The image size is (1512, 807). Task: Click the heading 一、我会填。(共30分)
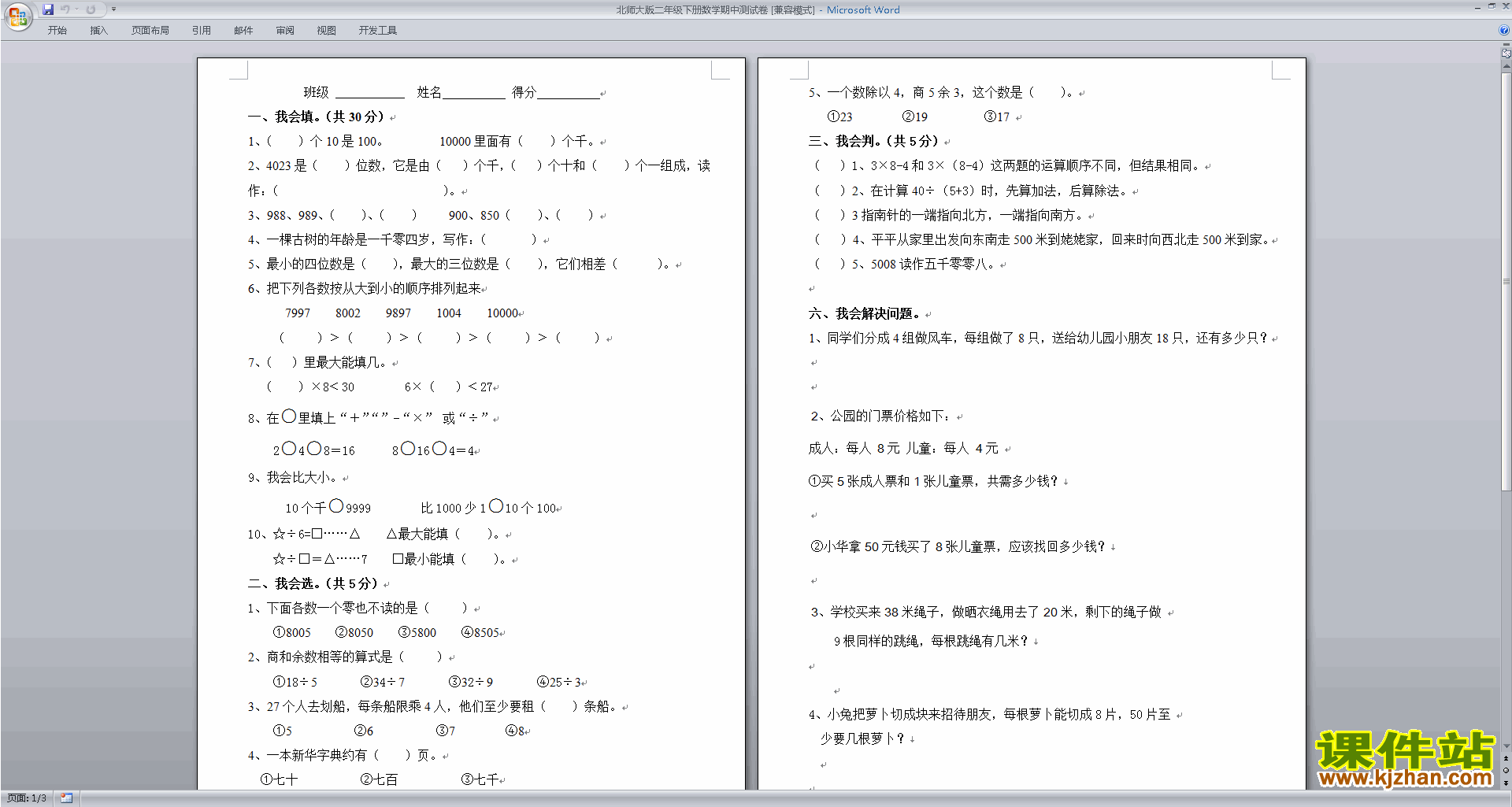click(x=317, y=117)
